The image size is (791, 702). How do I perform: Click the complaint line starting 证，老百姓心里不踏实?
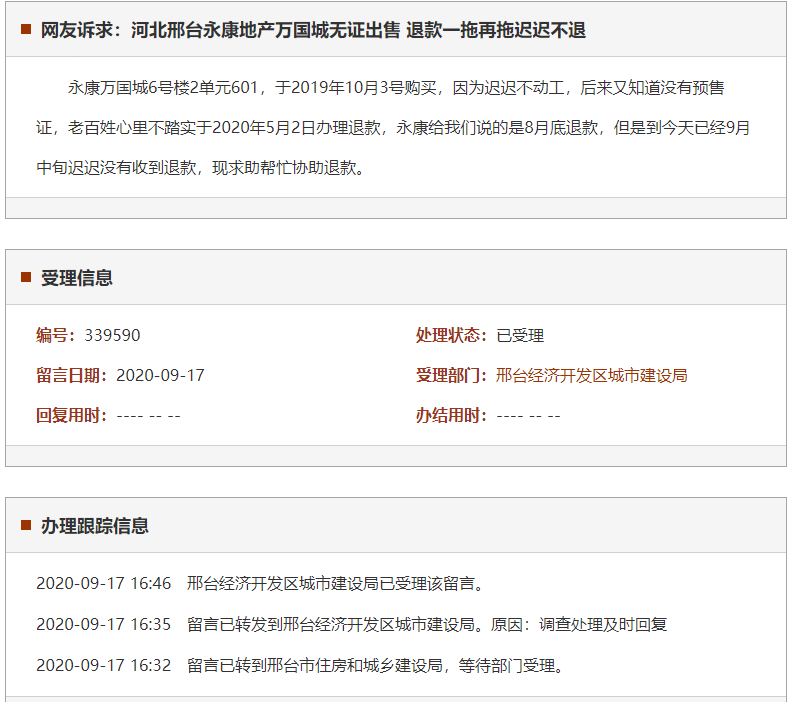pyautogui.click(x=393, y=128)
